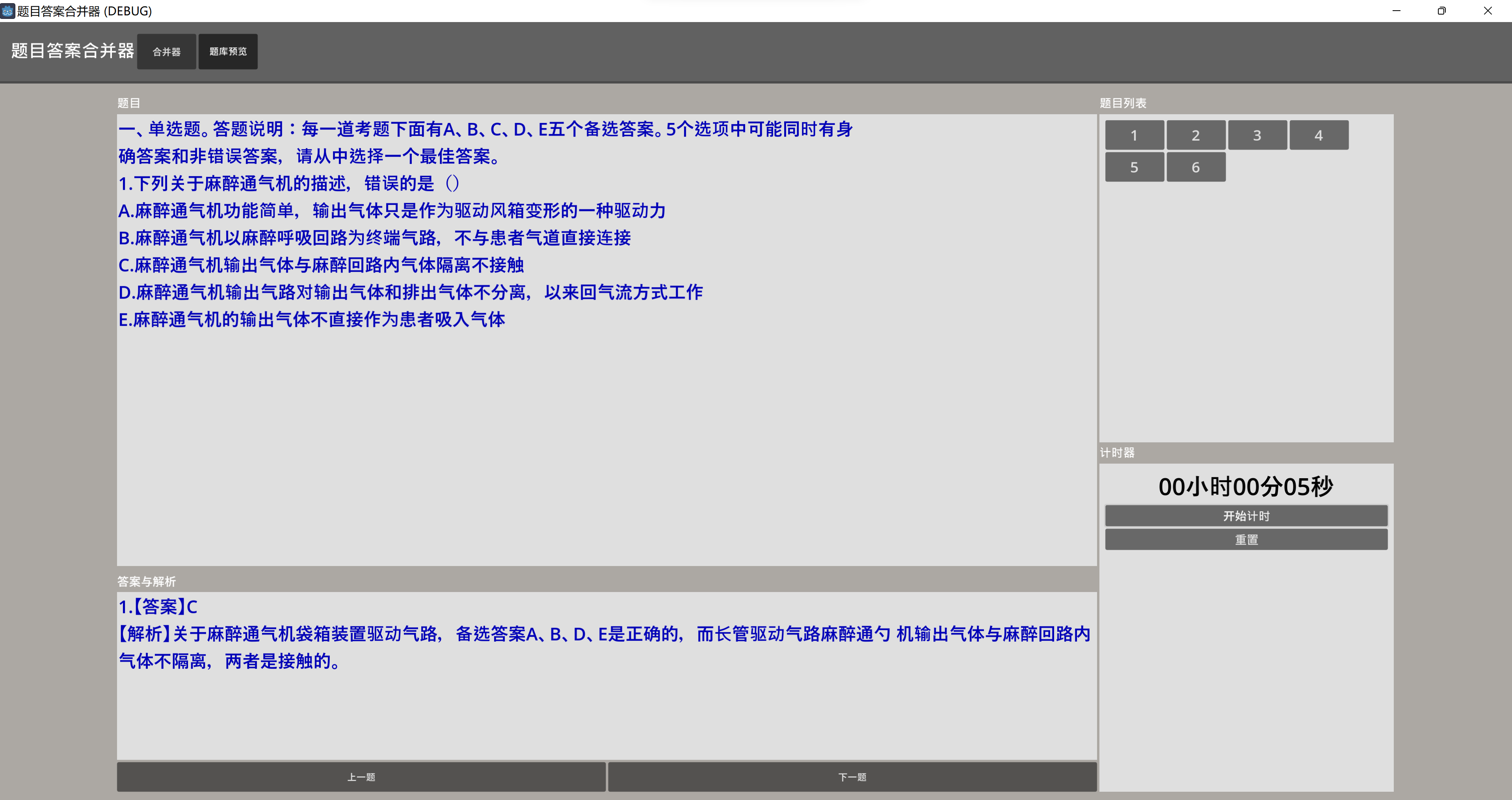1512x800 pixels.
Task: Select question 6 in the question list
Action: (x=1196, y=167)
